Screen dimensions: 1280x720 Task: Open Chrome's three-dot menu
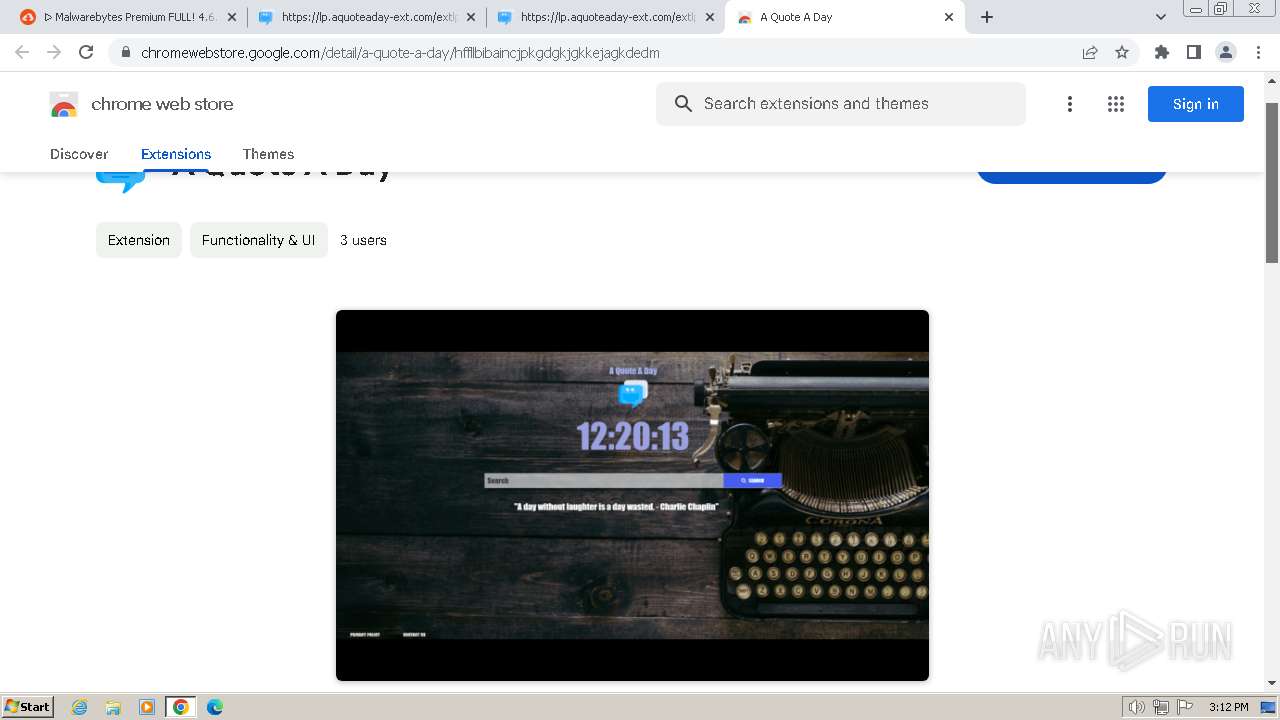pos(1259,52)
